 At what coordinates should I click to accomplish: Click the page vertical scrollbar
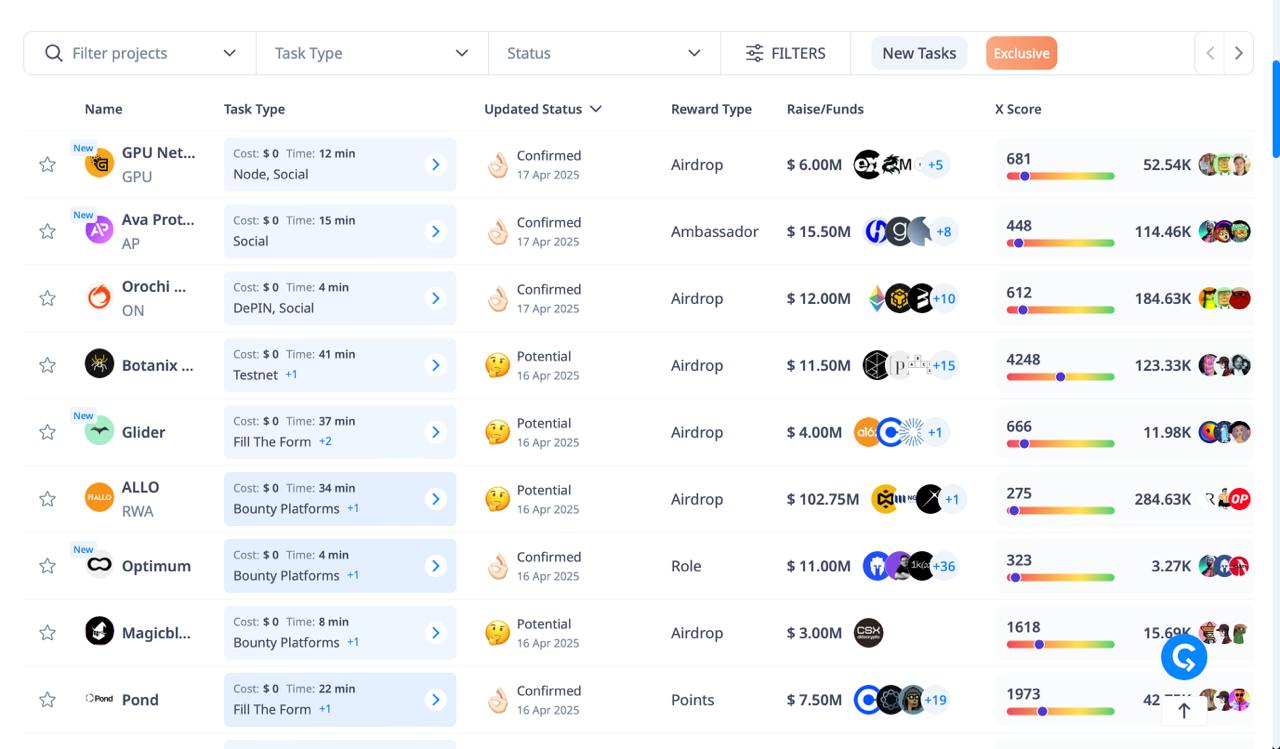1275,108
